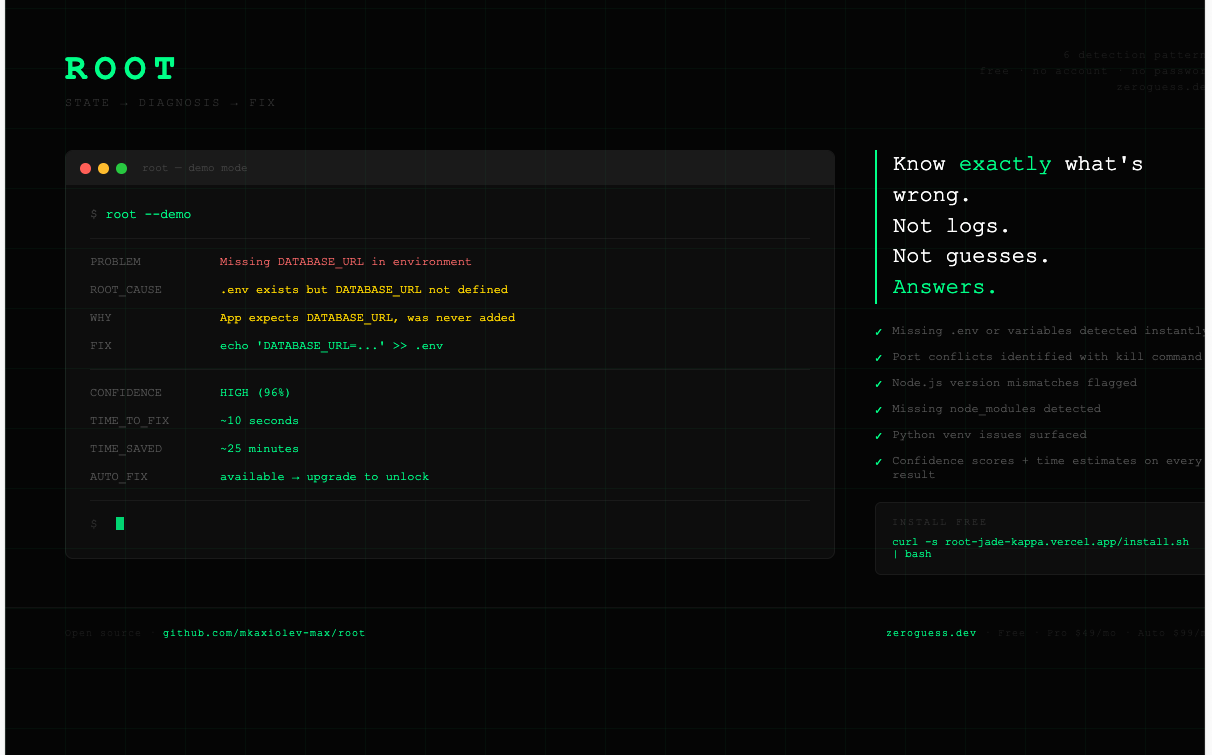Image resolution: width=1212 pixels, height=755 pixels.
Task: Click the 'root --demo' command line
Action: pos(148,214)
